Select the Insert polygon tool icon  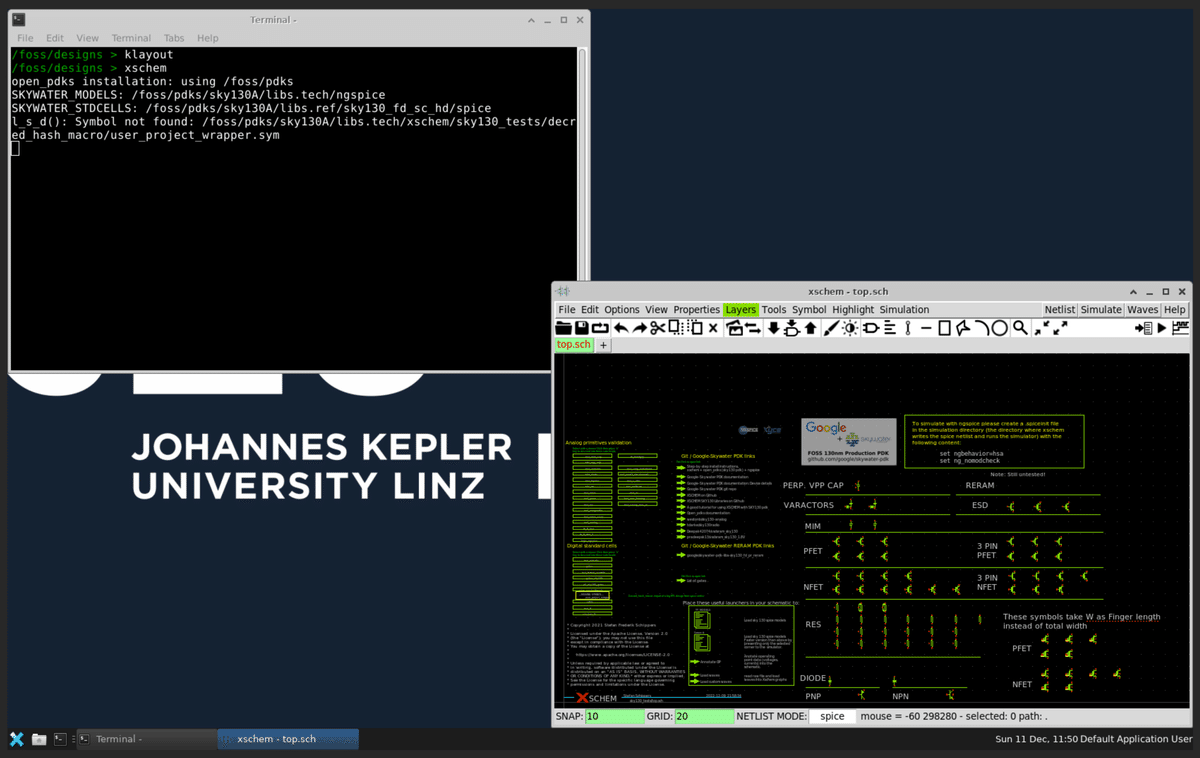pos(963,328)
